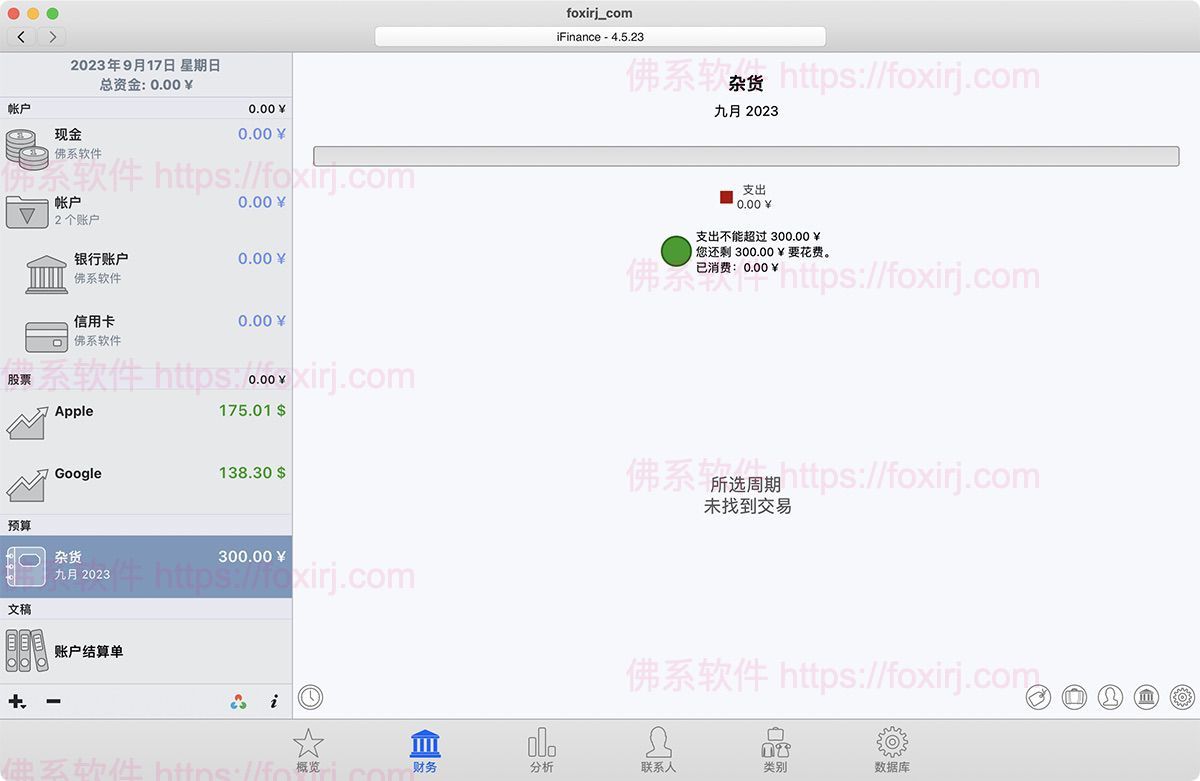
Task: Switch to the 分析 analysis tab
Action: pos(541,750)
